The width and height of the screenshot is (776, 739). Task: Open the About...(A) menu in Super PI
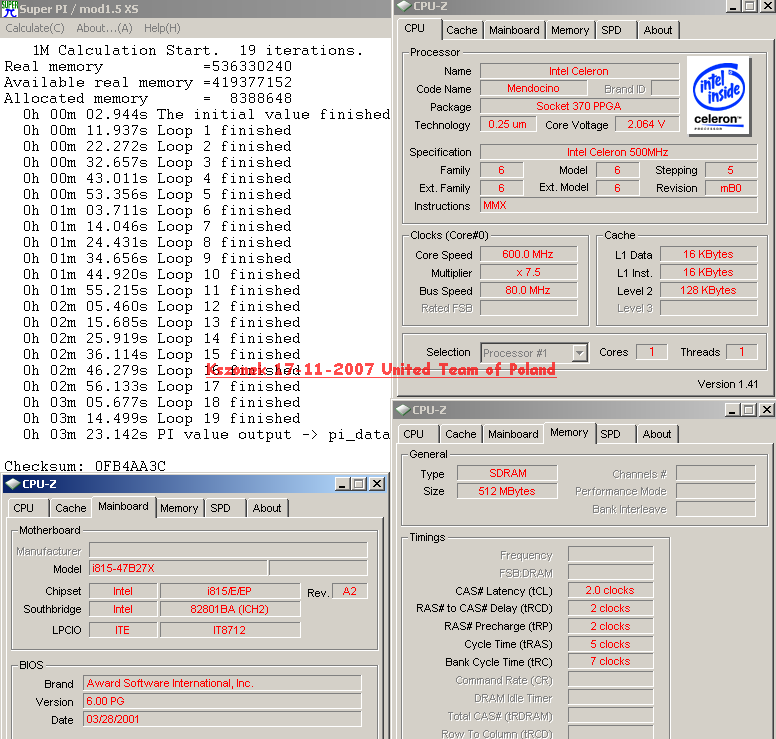[x=104, y=28]
